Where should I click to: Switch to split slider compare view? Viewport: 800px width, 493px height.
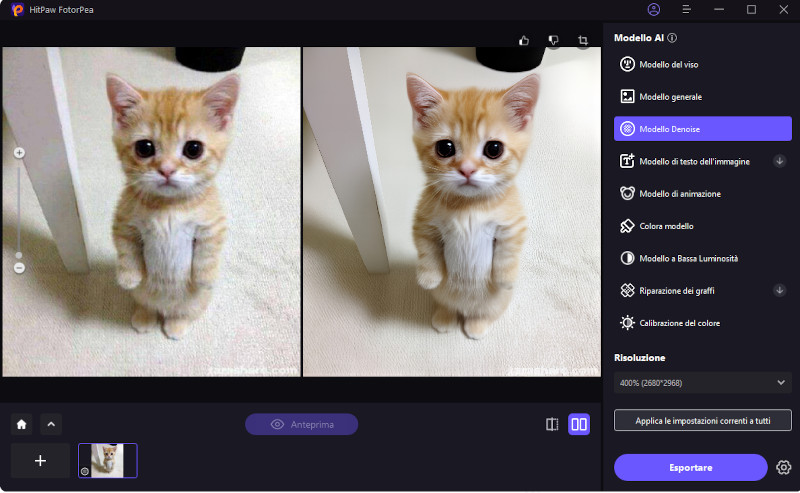[552, 424]
